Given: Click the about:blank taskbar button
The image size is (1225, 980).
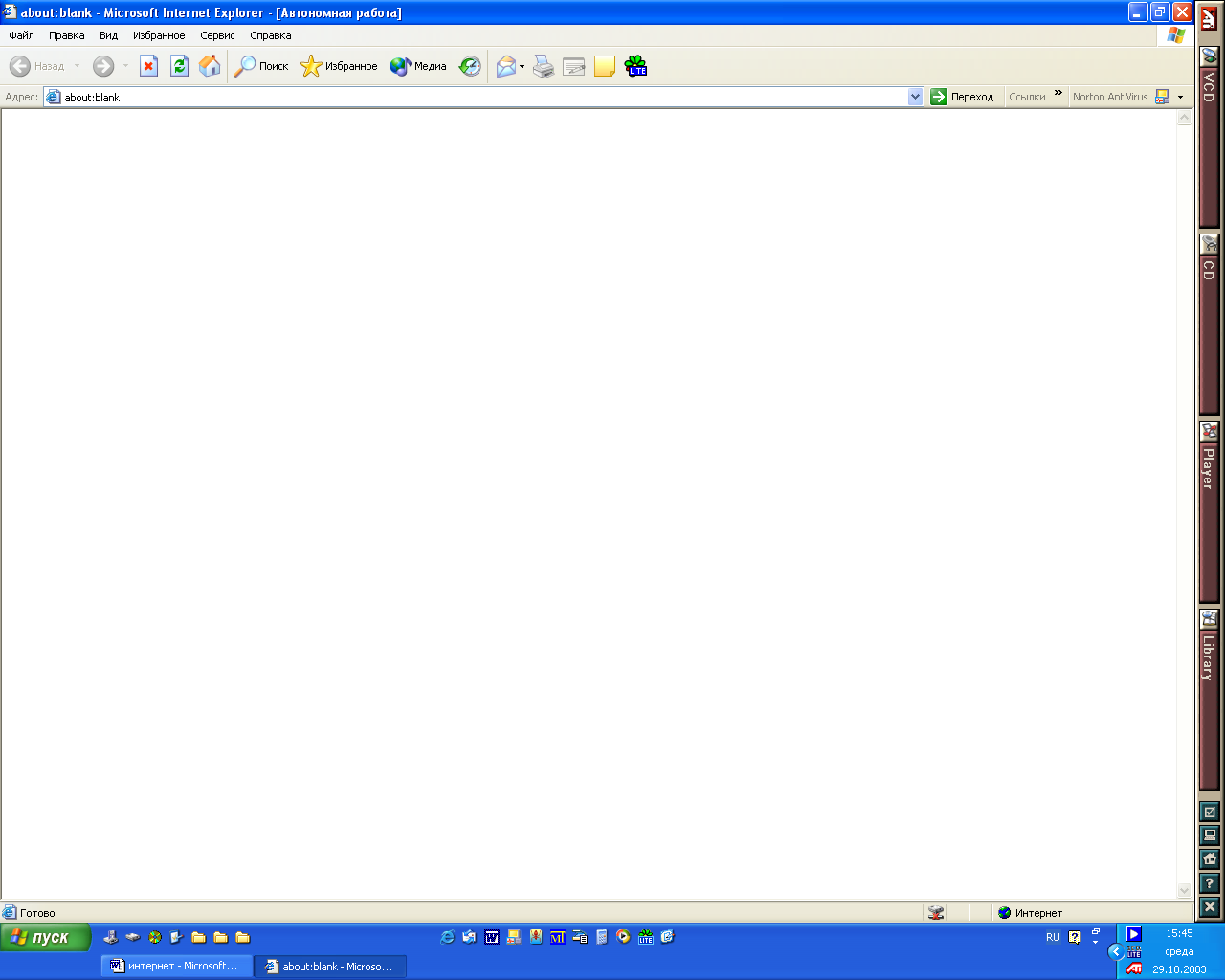Looking at the screenshot, I should (x=330, y=967).
